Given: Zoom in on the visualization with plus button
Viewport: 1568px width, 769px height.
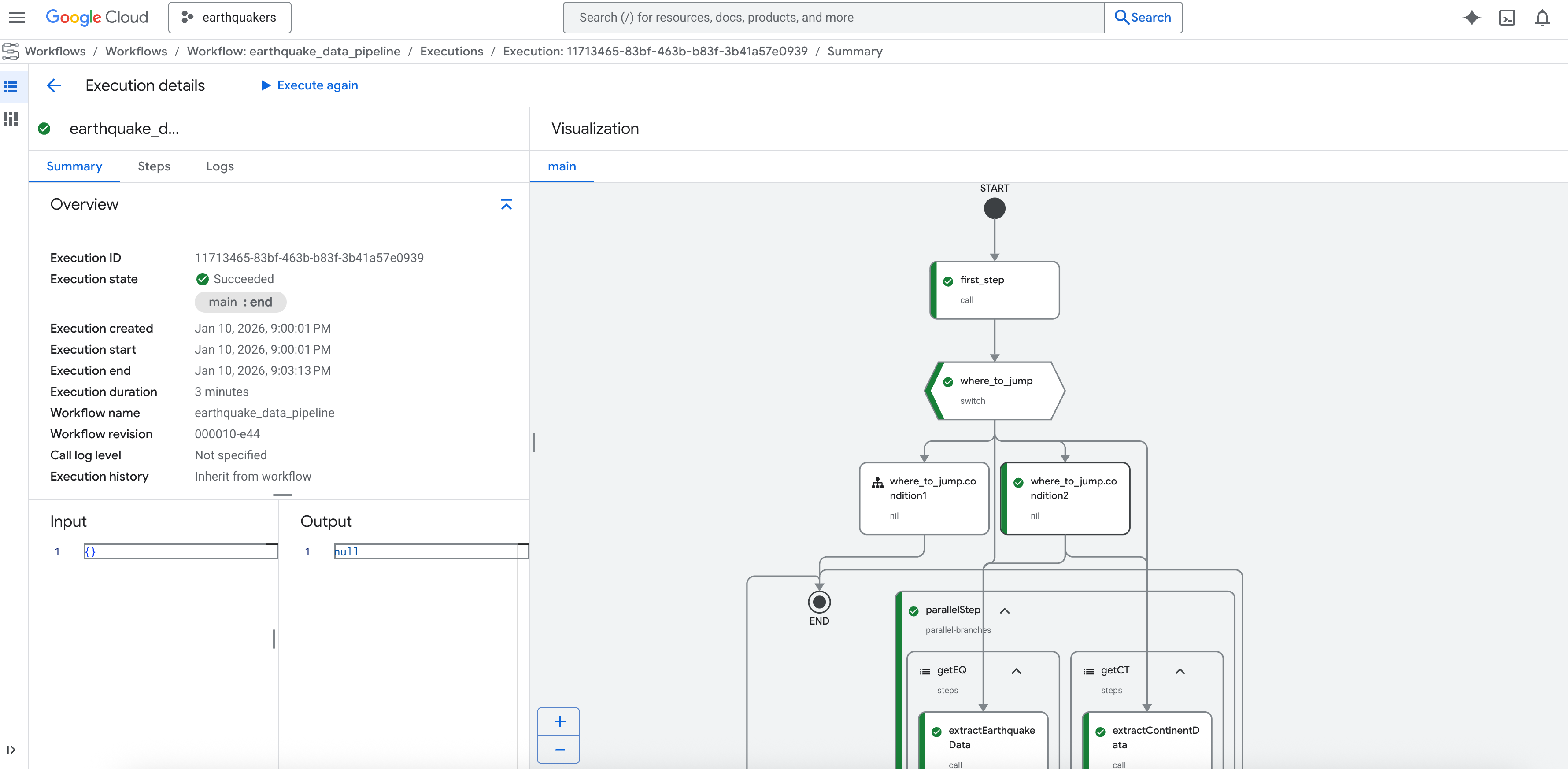Looking at the screenshot, I should pyautogui.click(x=559, y=721).
